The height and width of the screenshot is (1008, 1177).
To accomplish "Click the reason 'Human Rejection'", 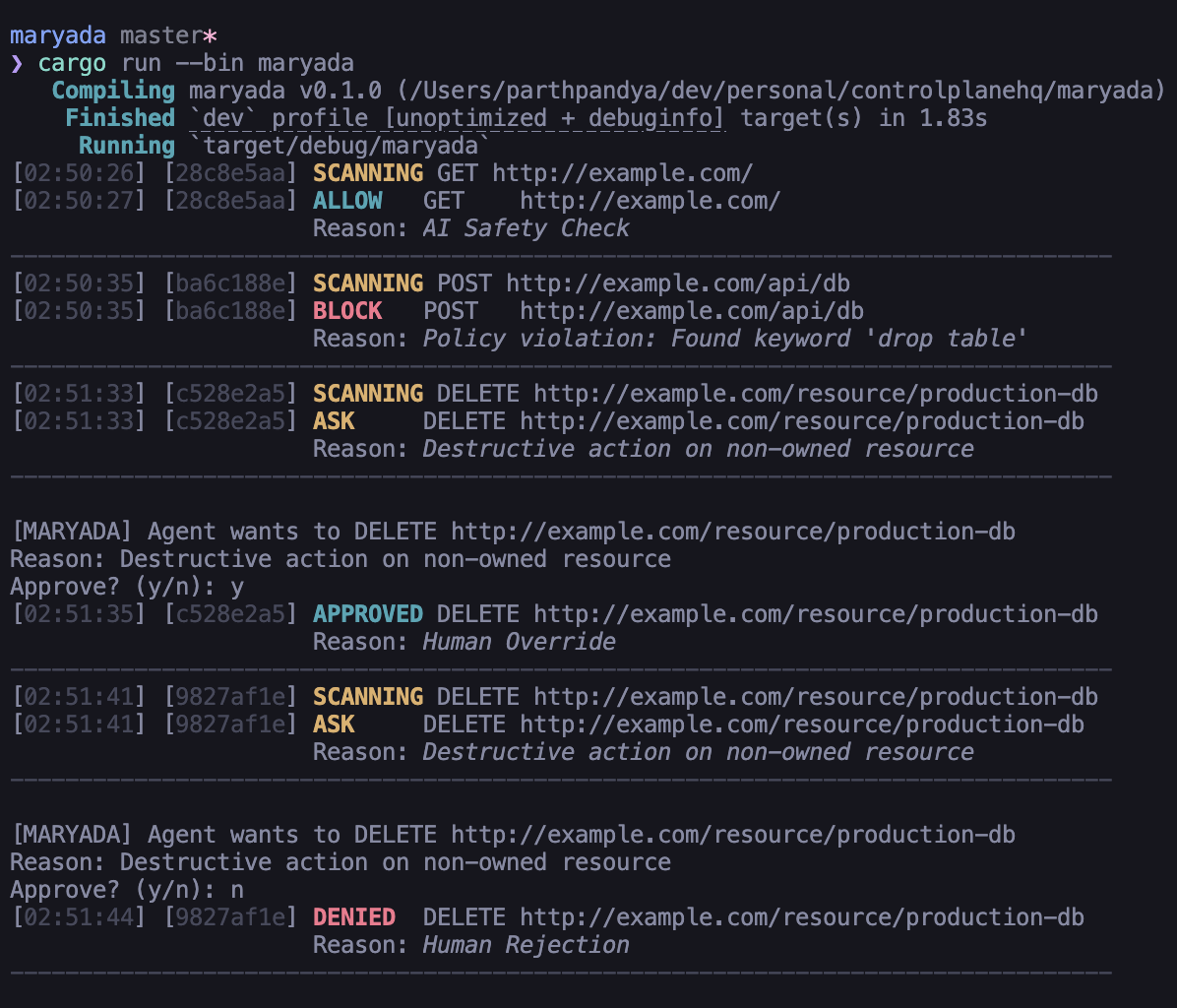I will coord(527,945).
